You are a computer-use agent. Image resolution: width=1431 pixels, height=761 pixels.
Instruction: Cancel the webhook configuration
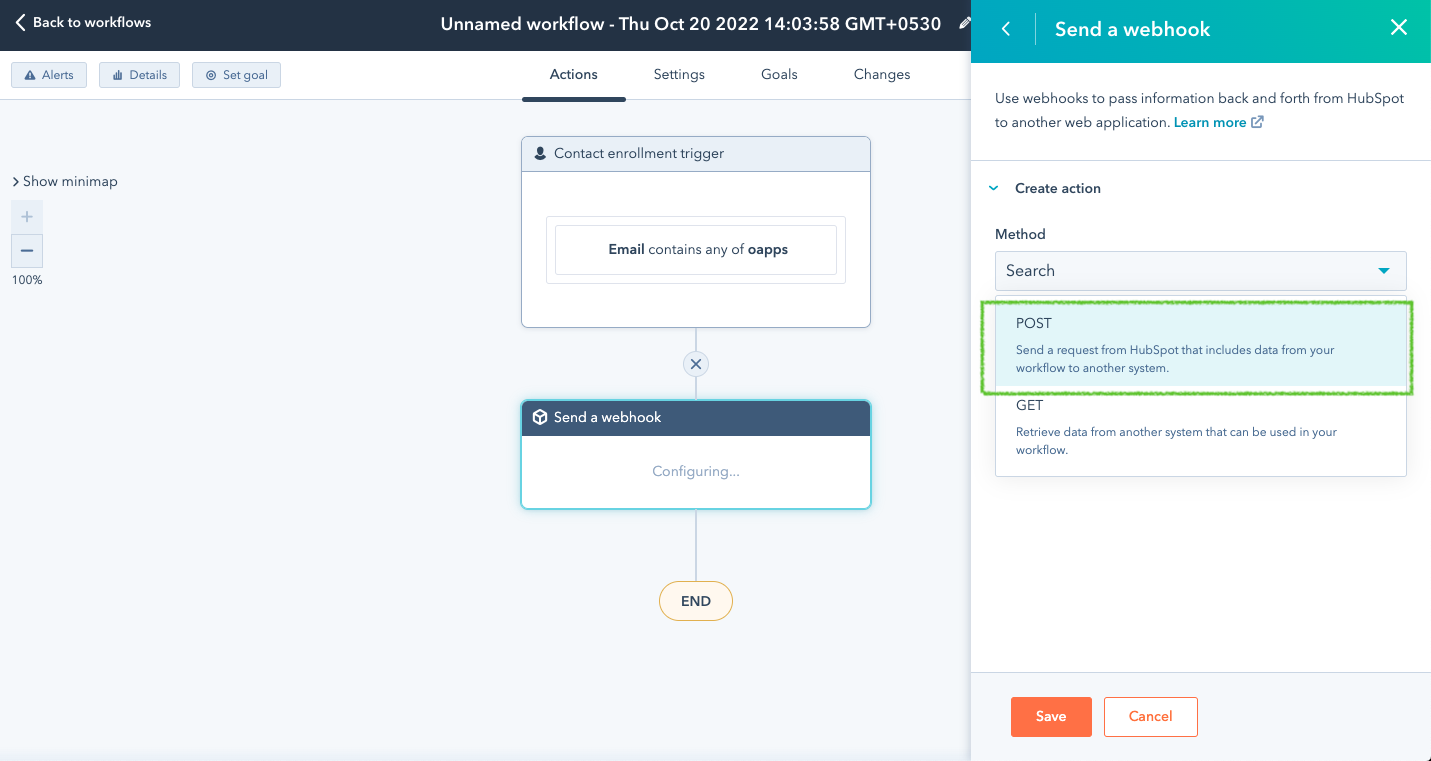pos(1151,716)
